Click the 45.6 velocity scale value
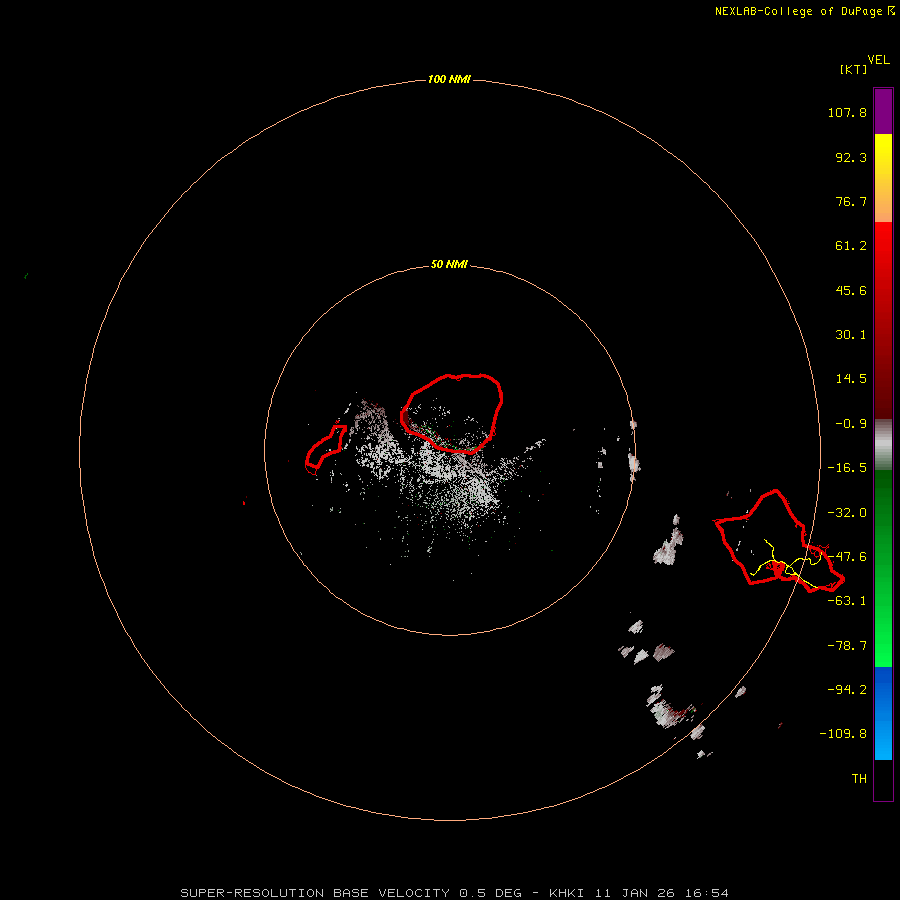The height and width of the screenshot is (900, 900). [851, 290]
